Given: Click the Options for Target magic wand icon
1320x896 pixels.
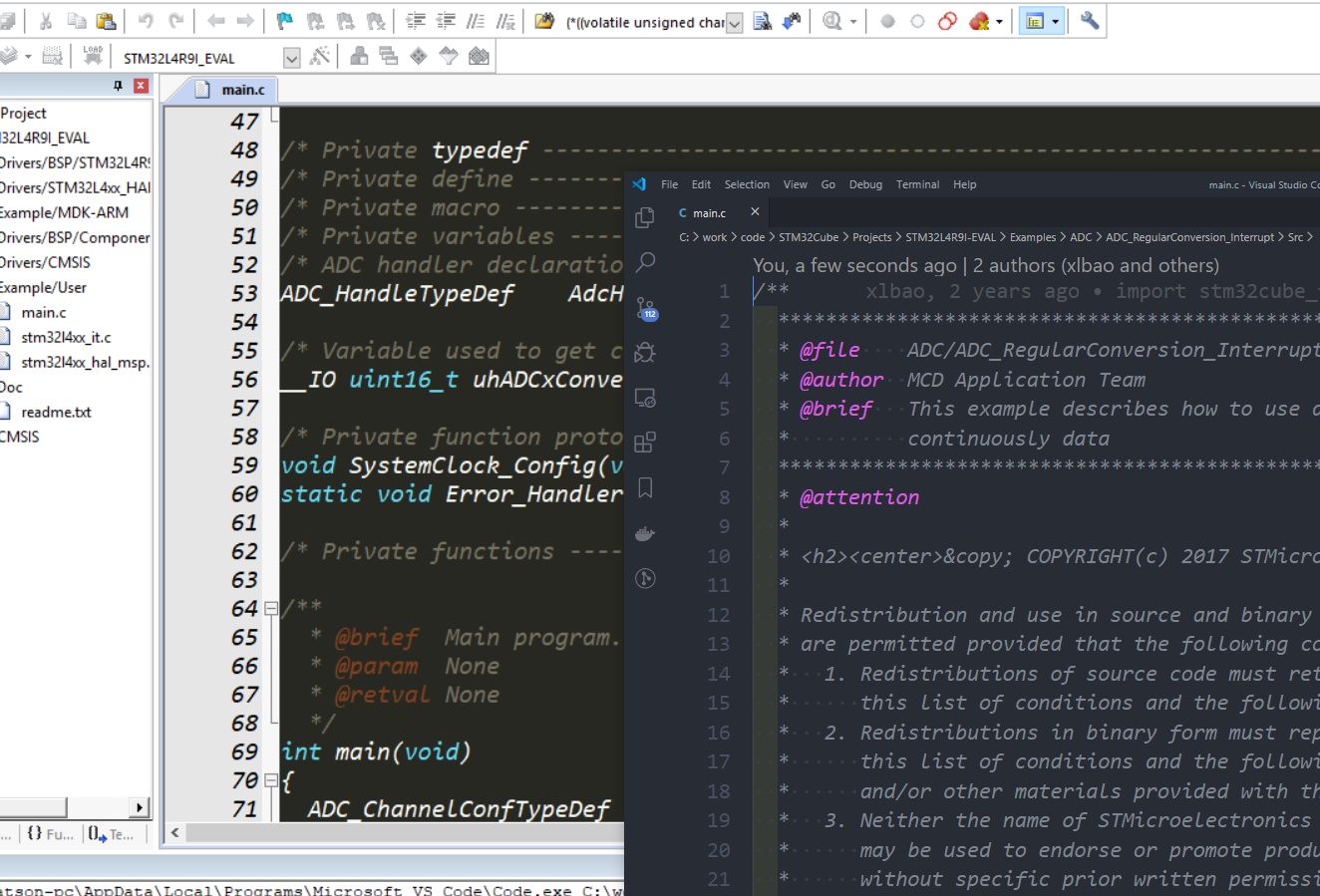Looking at the screenshot, I should 319,56.
